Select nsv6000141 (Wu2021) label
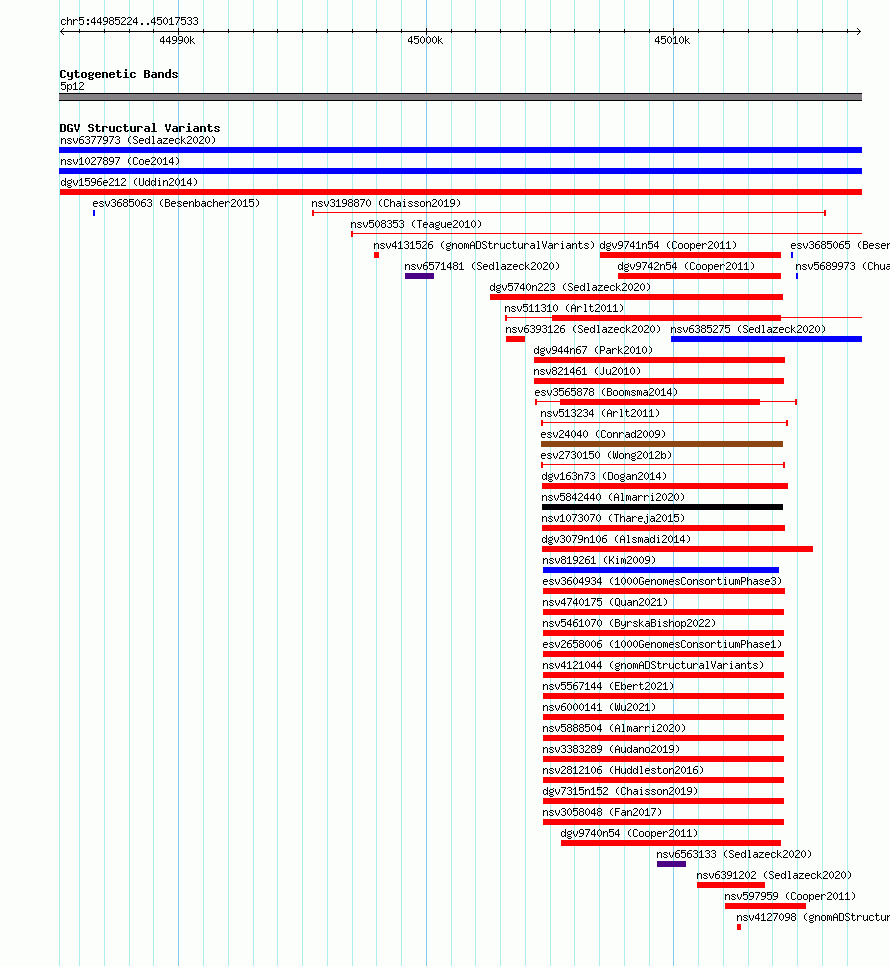 (x=599, y=707)
